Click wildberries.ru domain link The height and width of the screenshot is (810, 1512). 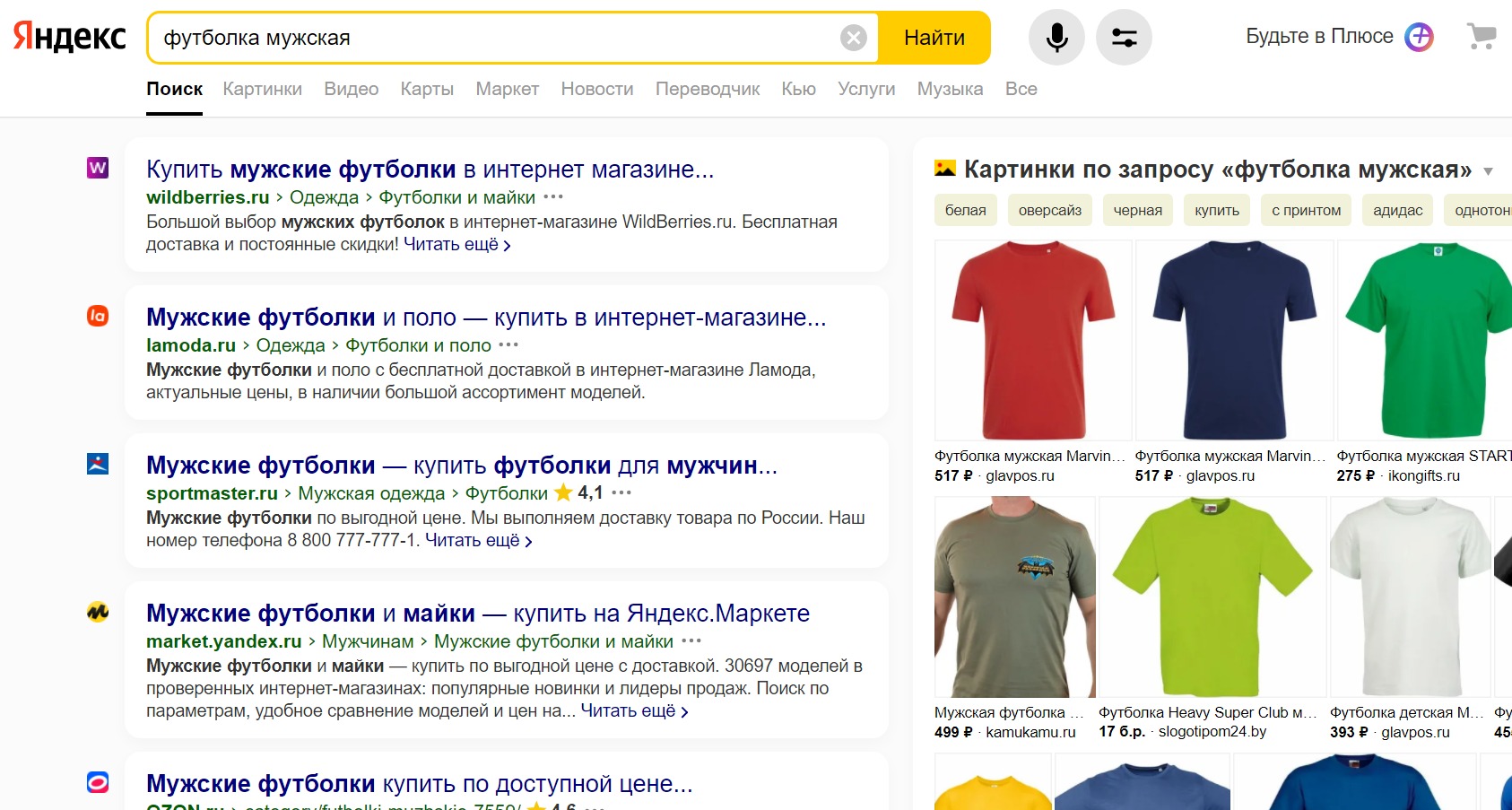point(207,197)
